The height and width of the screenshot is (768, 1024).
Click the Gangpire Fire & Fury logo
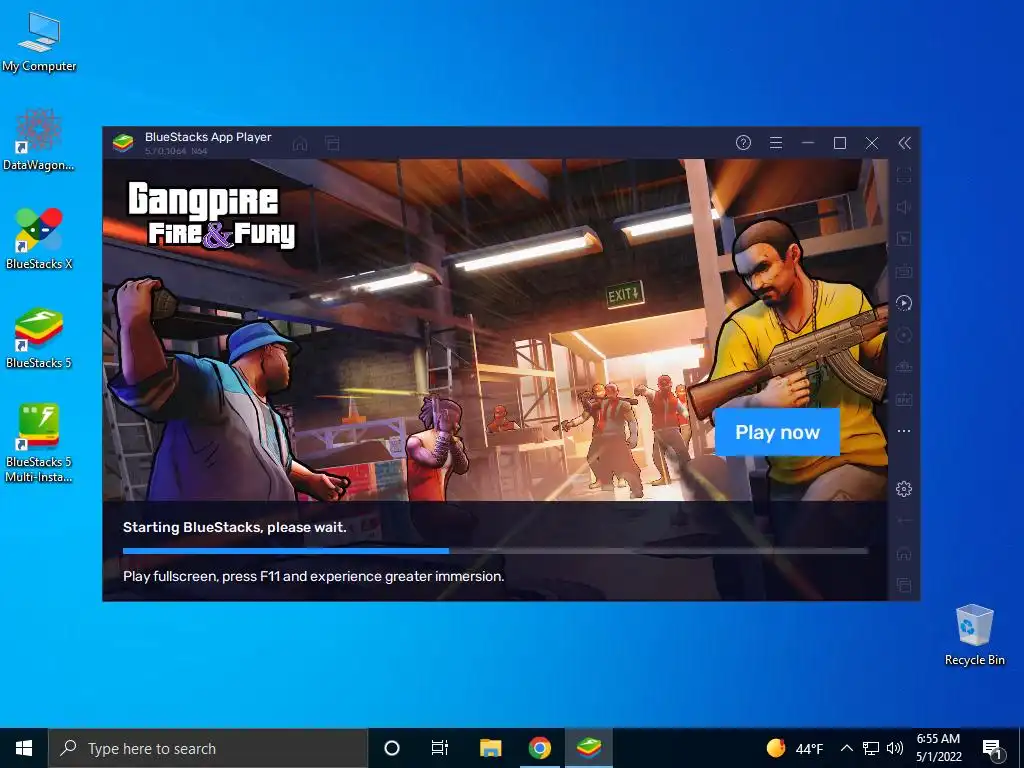211,215
